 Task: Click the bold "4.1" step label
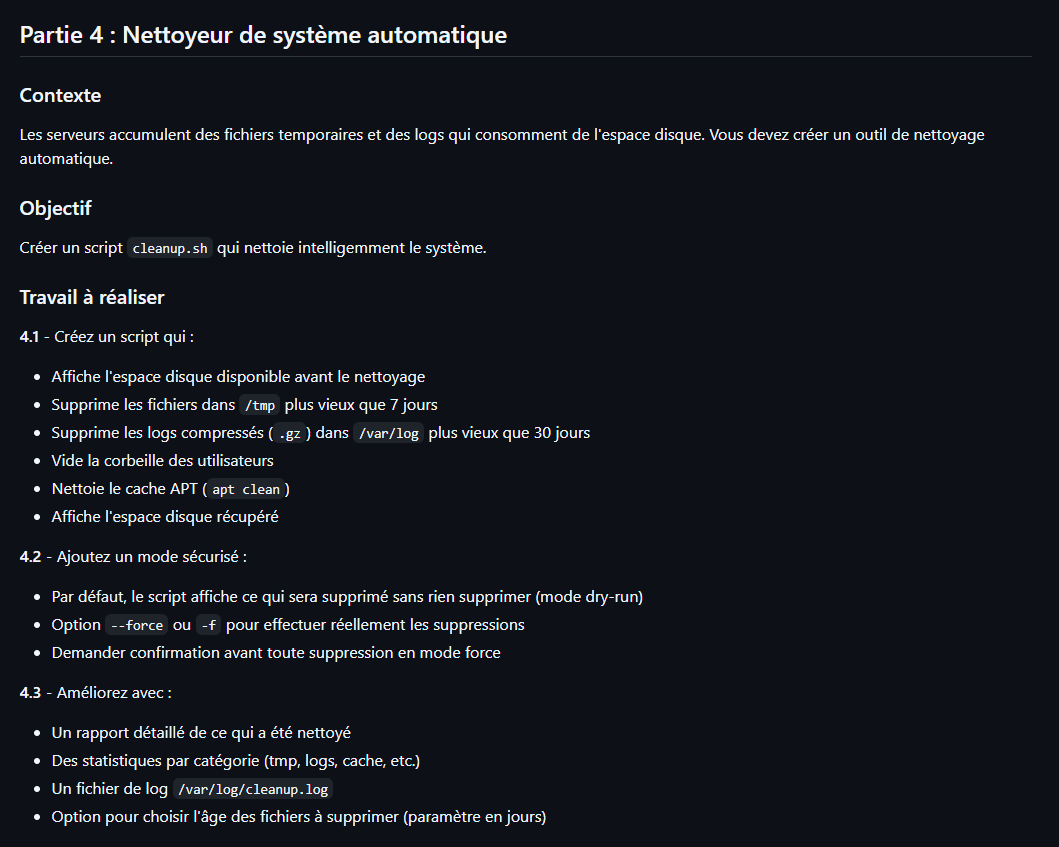(x=30, y=337)
